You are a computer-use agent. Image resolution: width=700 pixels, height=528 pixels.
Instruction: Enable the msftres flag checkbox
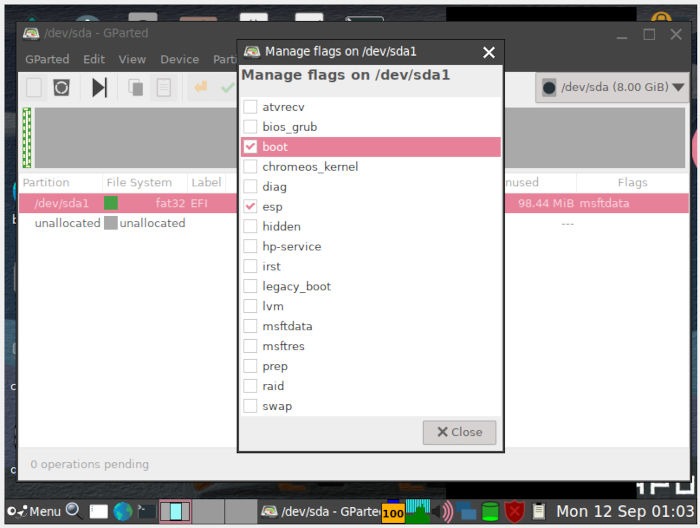click(250, 346)
